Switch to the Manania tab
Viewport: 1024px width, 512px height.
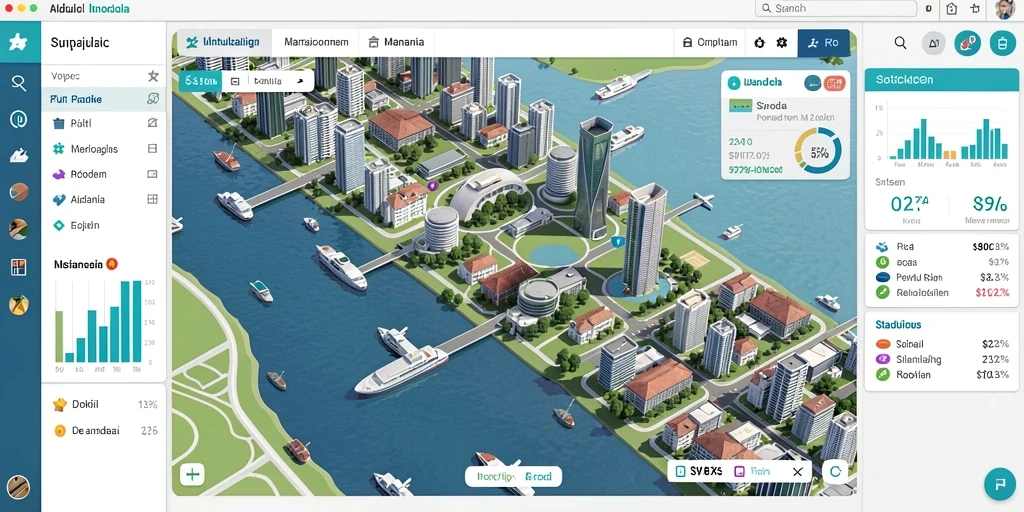(396, 42)
